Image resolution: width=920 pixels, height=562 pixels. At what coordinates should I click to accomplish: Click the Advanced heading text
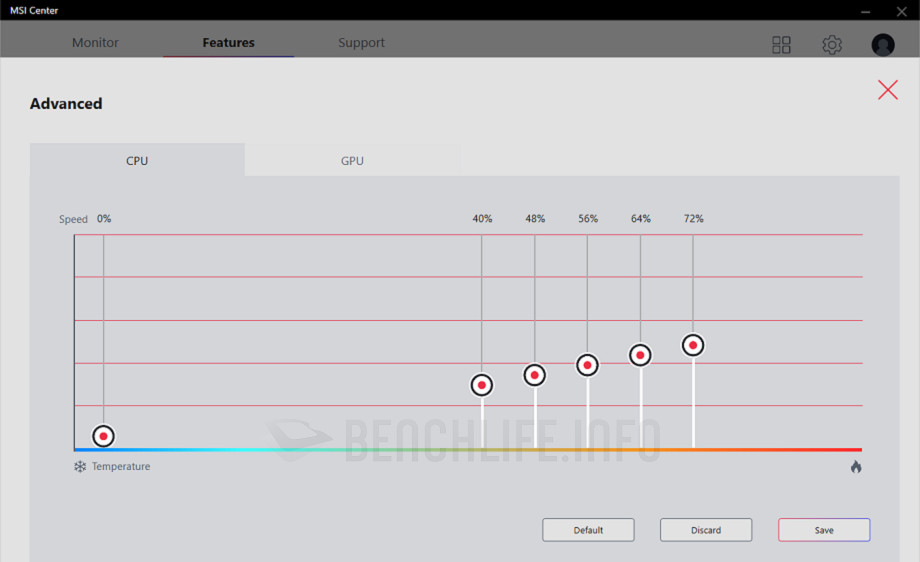[x=66, y=104]
